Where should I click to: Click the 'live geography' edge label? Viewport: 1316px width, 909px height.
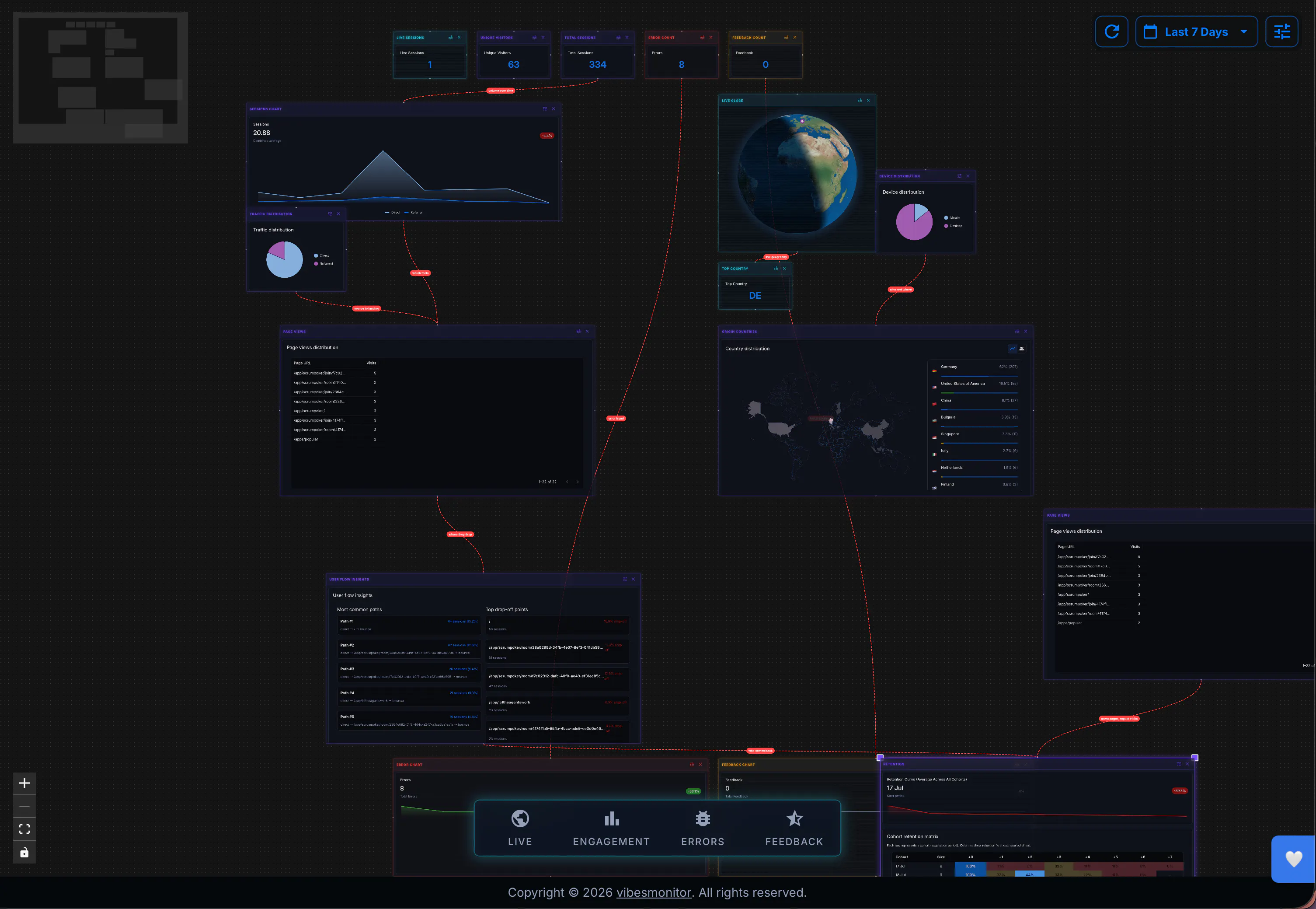point(776,257)
